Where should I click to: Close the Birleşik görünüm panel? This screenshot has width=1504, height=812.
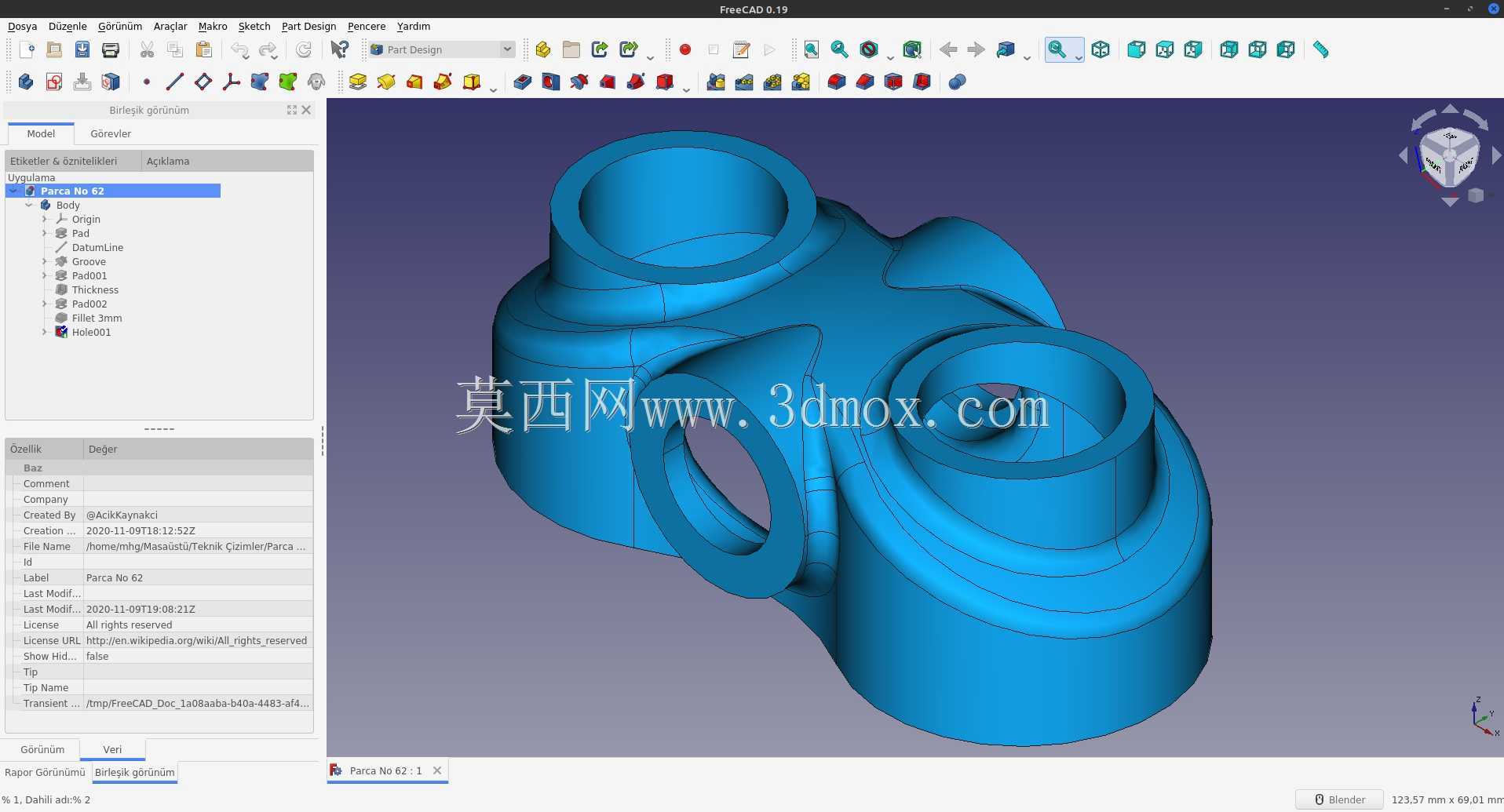click(307, 110)
